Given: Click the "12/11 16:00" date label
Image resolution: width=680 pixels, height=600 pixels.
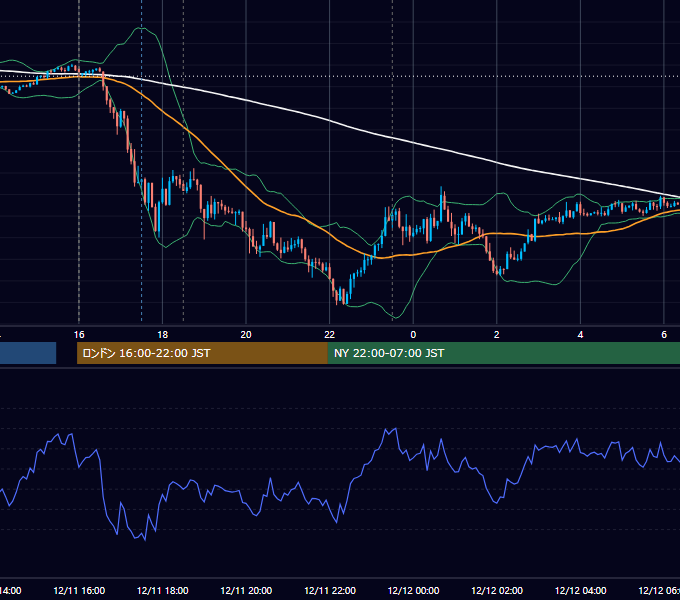Looking at the screenshot, I should (79, 590).
